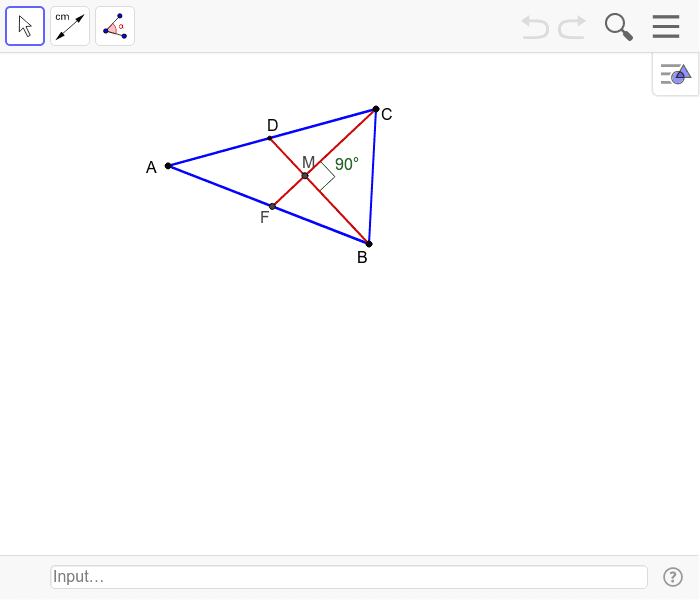
Task: Open the hamburger main menu
Action: [x=666, y=26]
